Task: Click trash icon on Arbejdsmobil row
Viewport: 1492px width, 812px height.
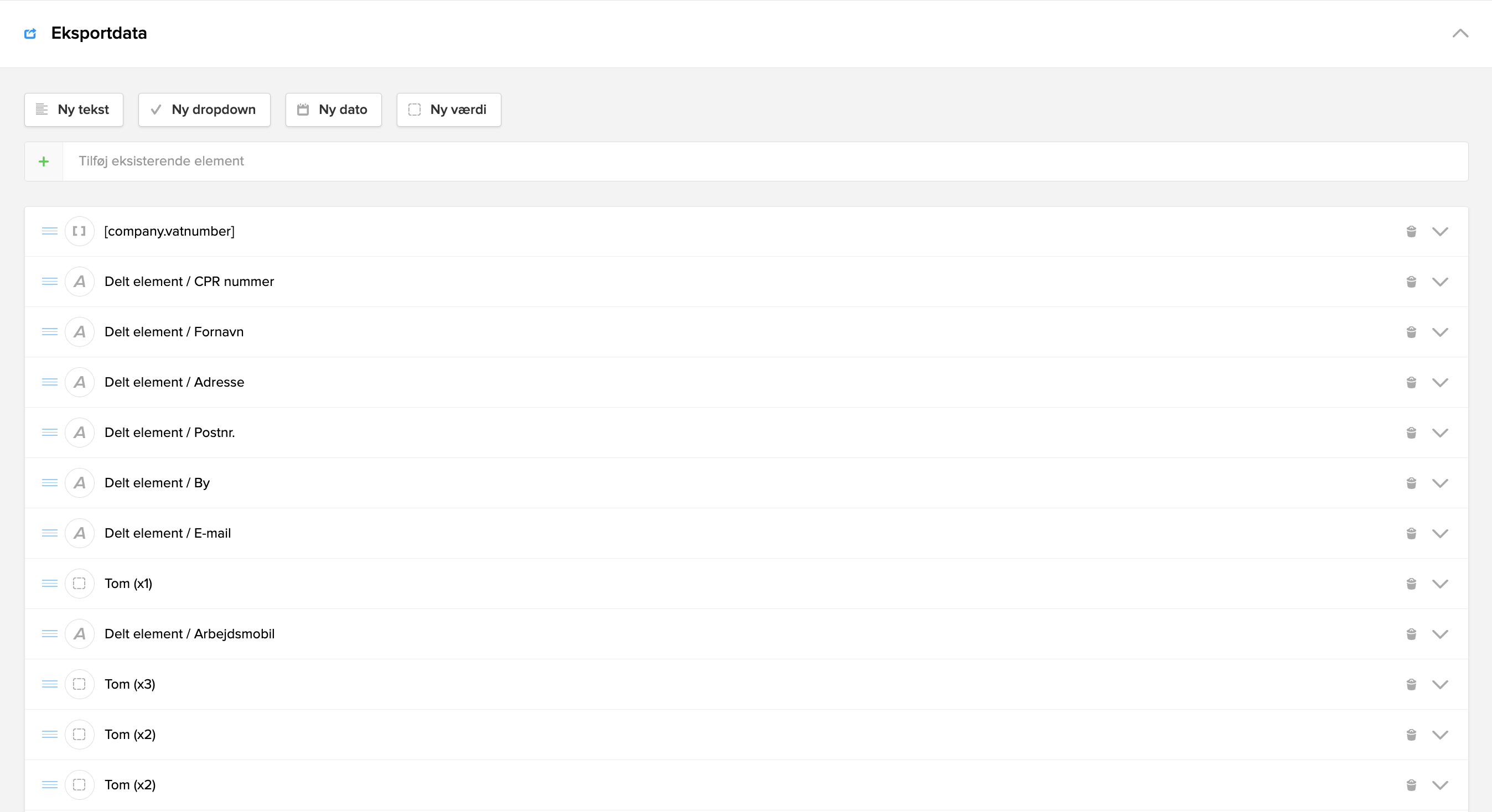Action: [x=1411, y=634]
